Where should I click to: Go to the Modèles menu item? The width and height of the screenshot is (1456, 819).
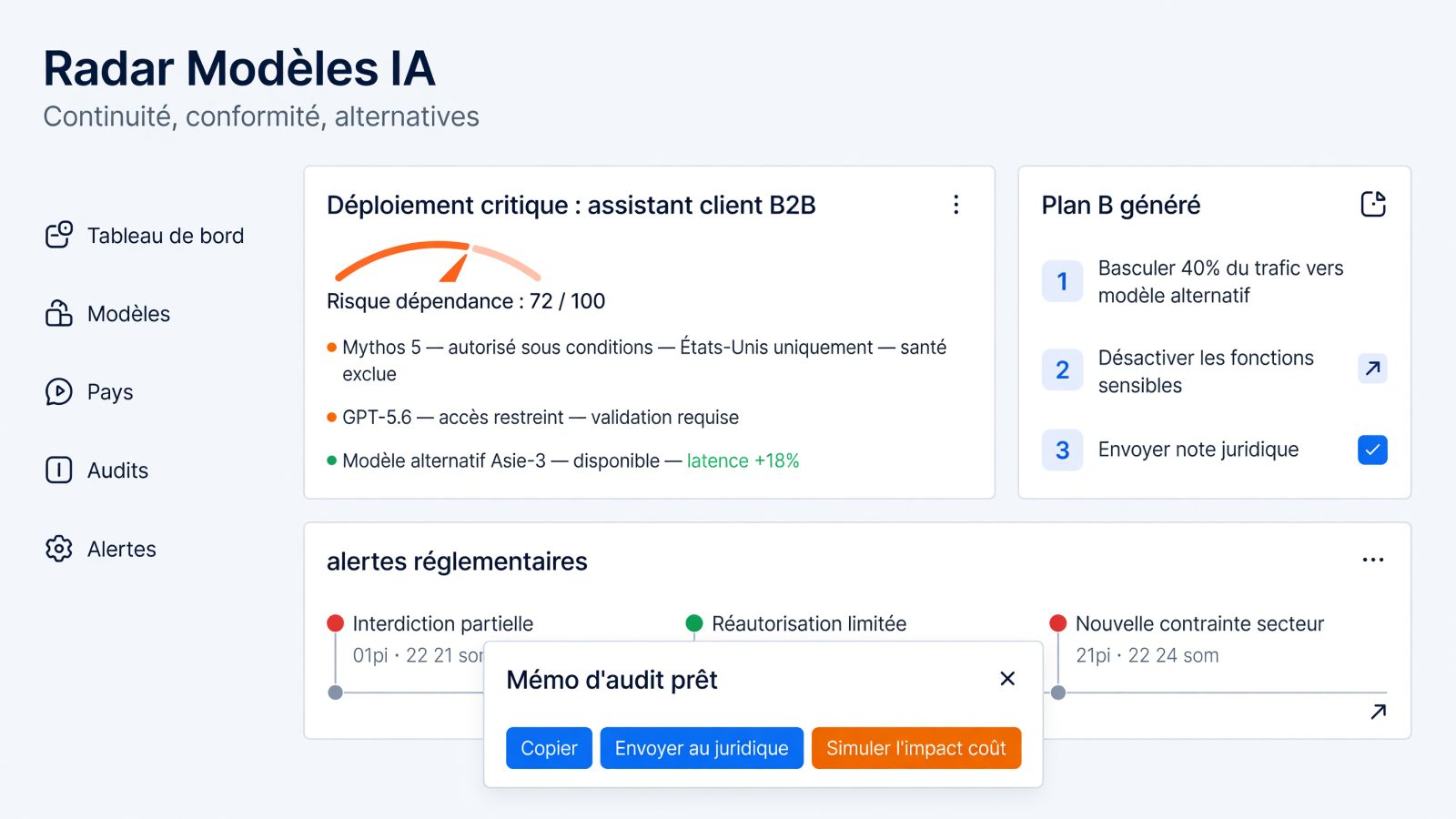(x=128, y=314)
